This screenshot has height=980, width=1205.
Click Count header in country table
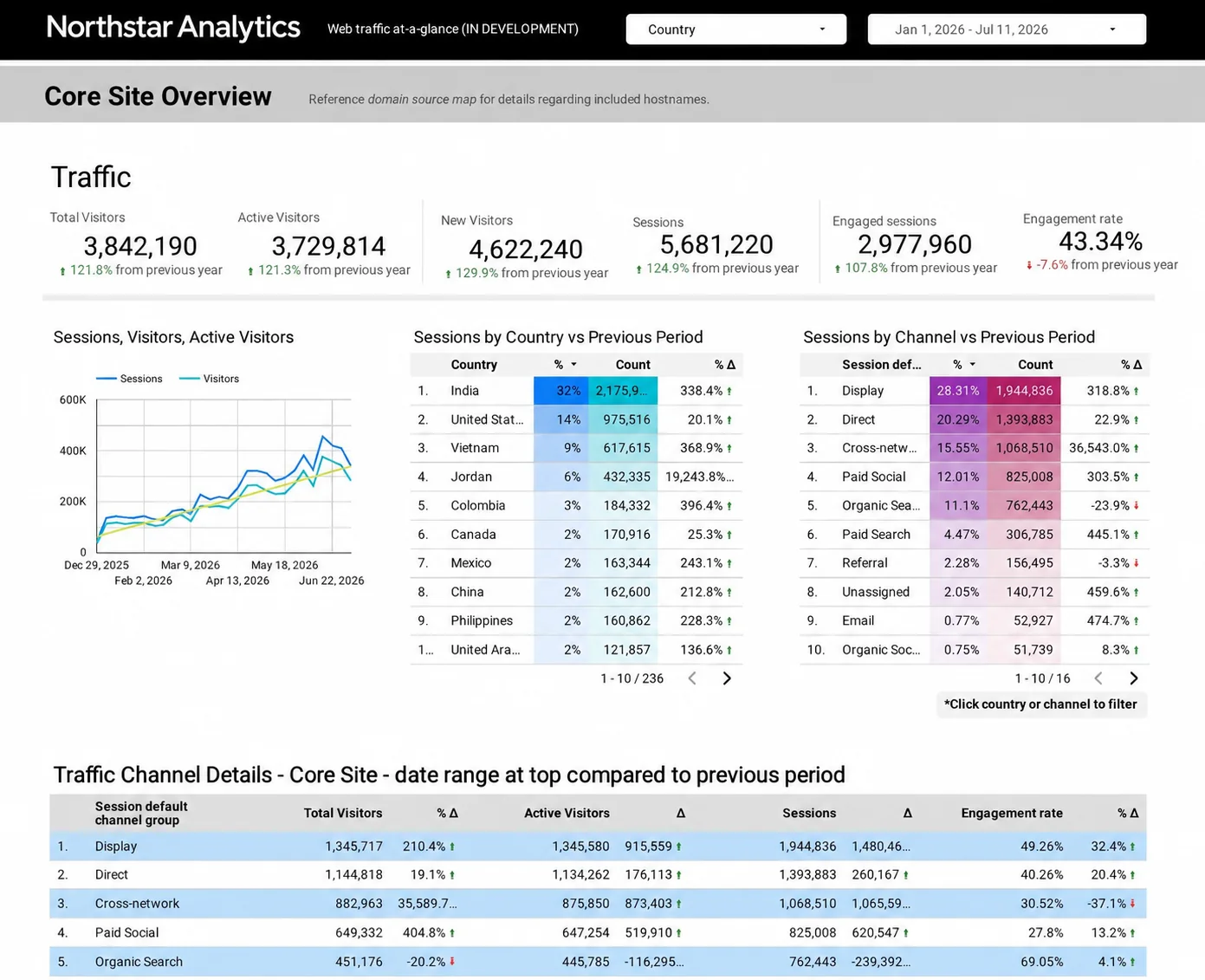[x=633, y=365]
